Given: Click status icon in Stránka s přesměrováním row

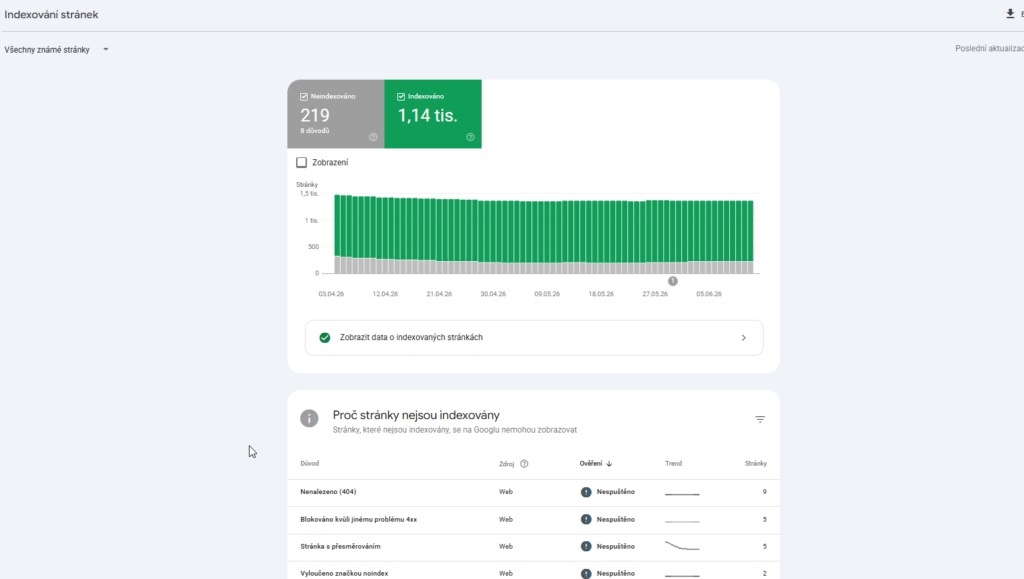Looking at the screenshot, I should 586,546.
